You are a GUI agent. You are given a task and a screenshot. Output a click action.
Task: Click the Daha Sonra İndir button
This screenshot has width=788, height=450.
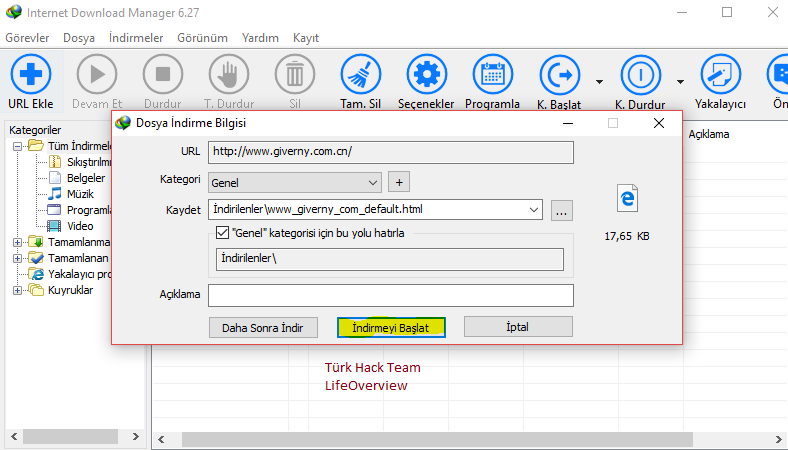coord(263,328)
